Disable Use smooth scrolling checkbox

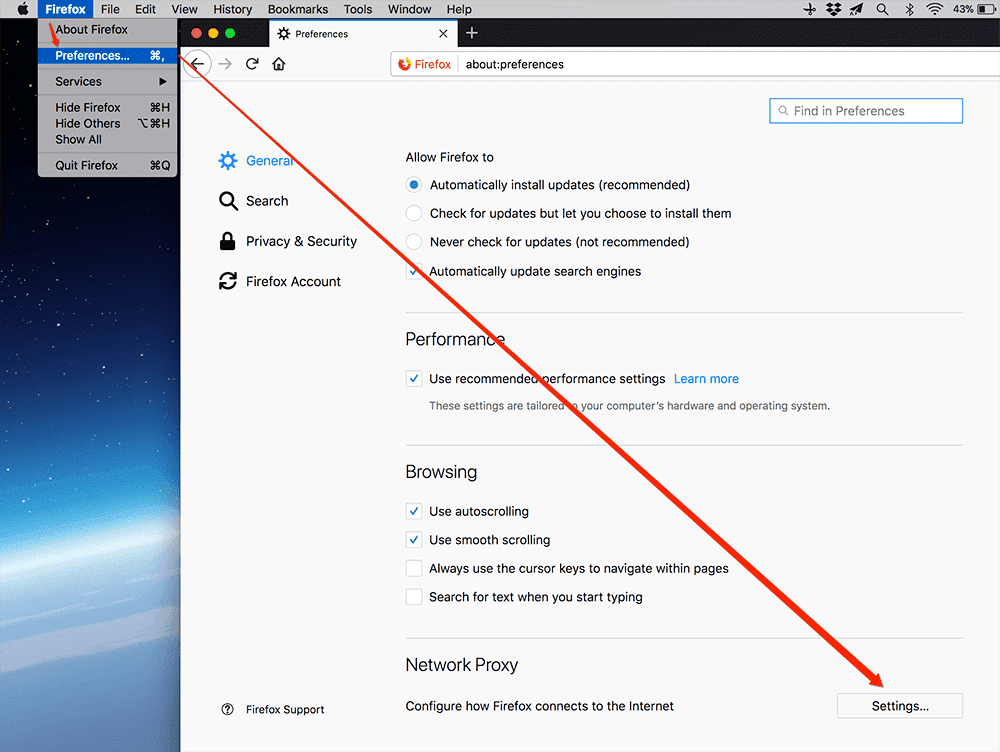[x=414, y=540]
